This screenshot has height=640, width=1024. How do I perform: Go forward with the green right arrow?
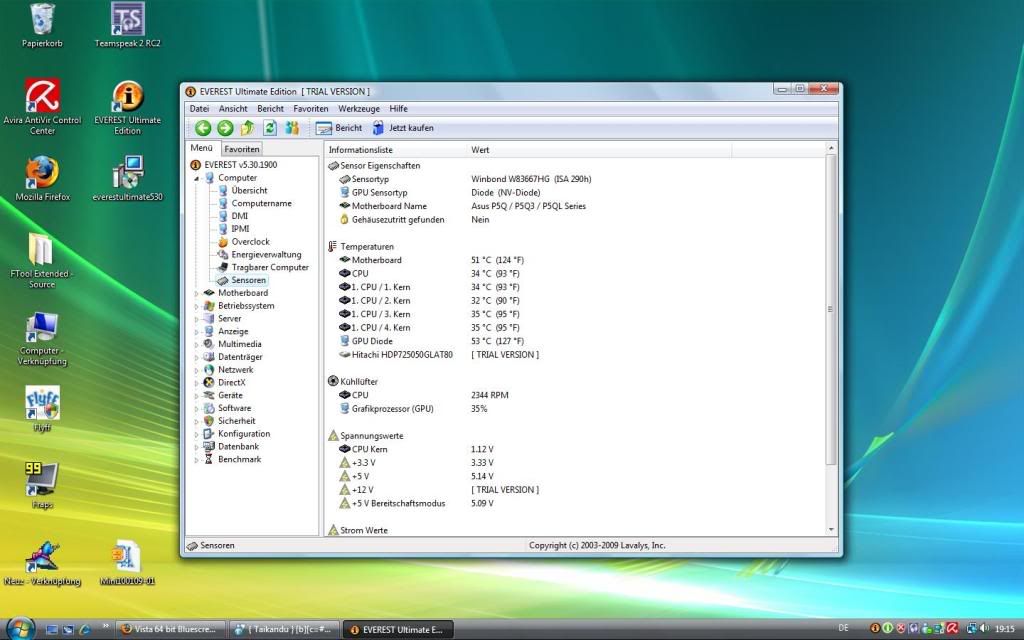click(225, 128)
